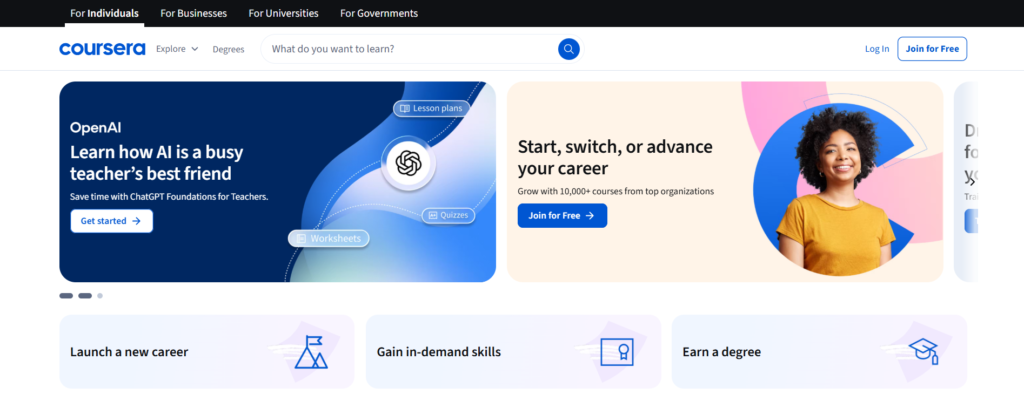Viewport: 1024px width, 394px height.
Task: Select the Quizzes chip in banner
Action: [x=448, y=215]
